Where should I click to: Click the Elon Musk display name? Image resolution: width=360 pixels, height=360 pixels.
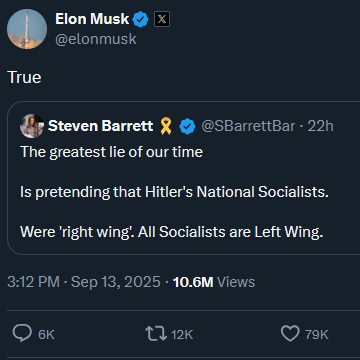click(92, 19)
